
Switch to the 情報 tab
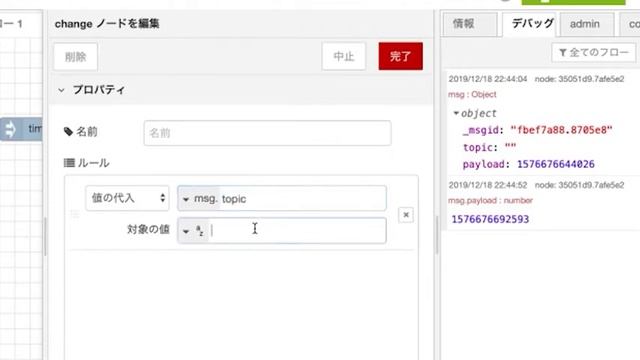tap(469, 24)
